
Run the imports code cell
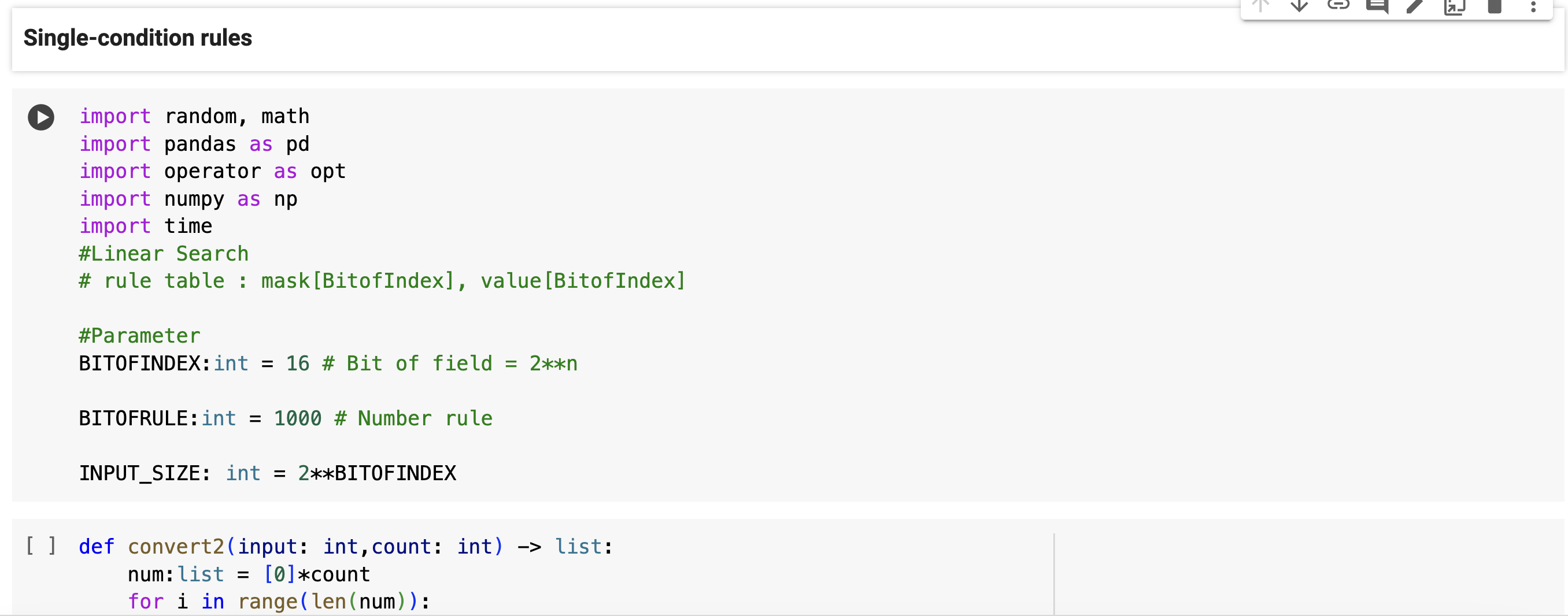[41, 117]
